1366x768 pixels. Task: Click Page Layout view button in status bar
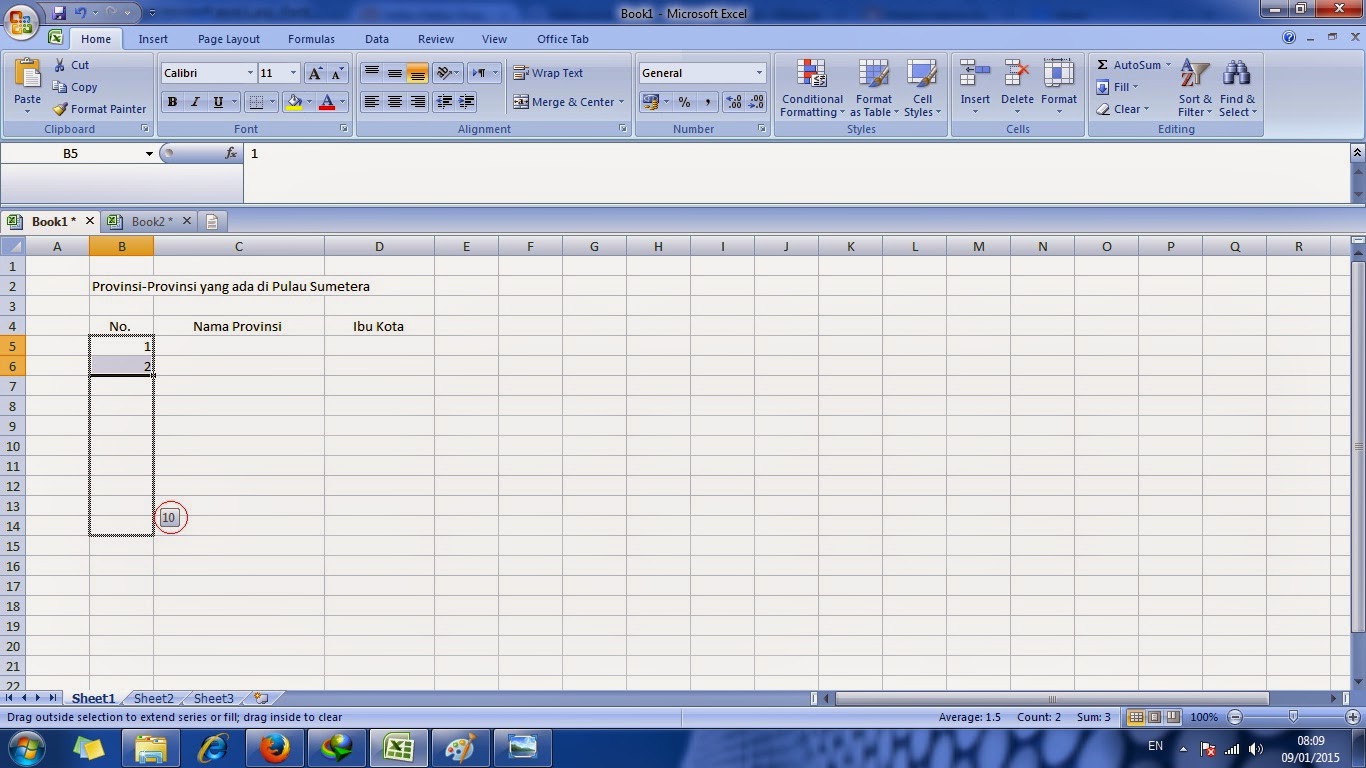click(x=1154, y=717)
